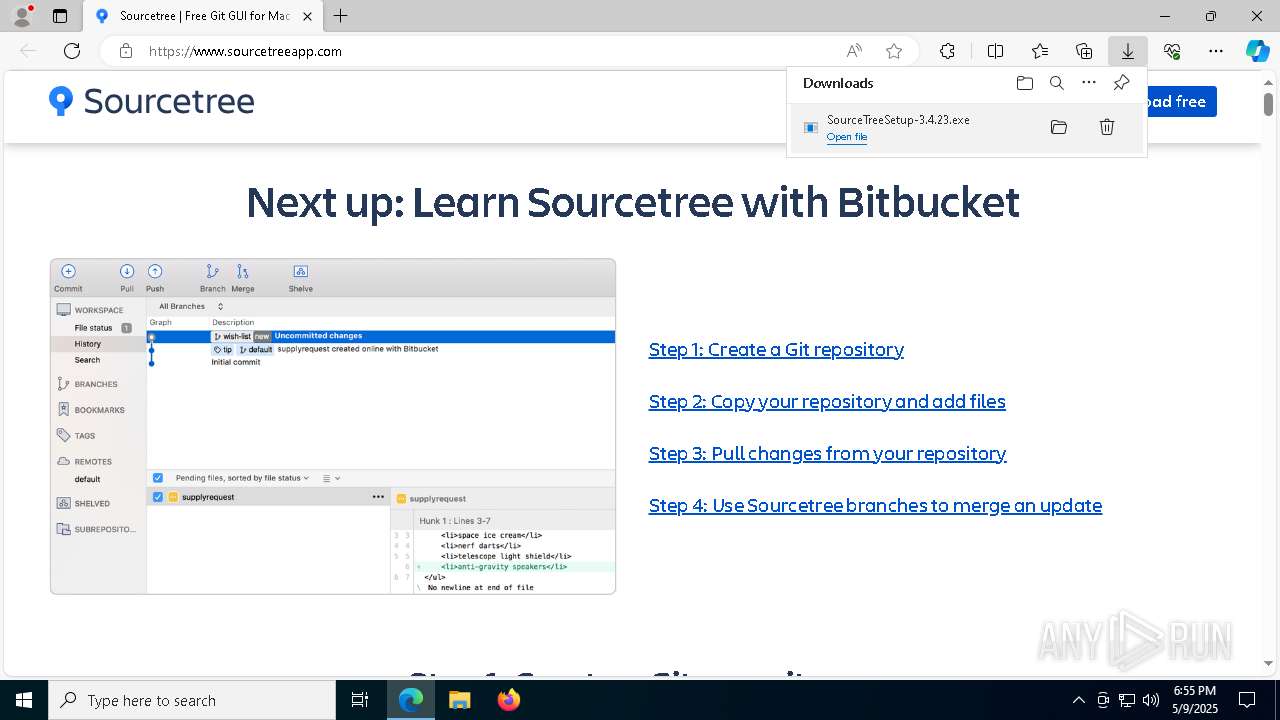This screenshot has width=1280, height=720.
Task: Show SourceTreeSetup-3.4.23.exe in folder
Action: point(1059,127)
